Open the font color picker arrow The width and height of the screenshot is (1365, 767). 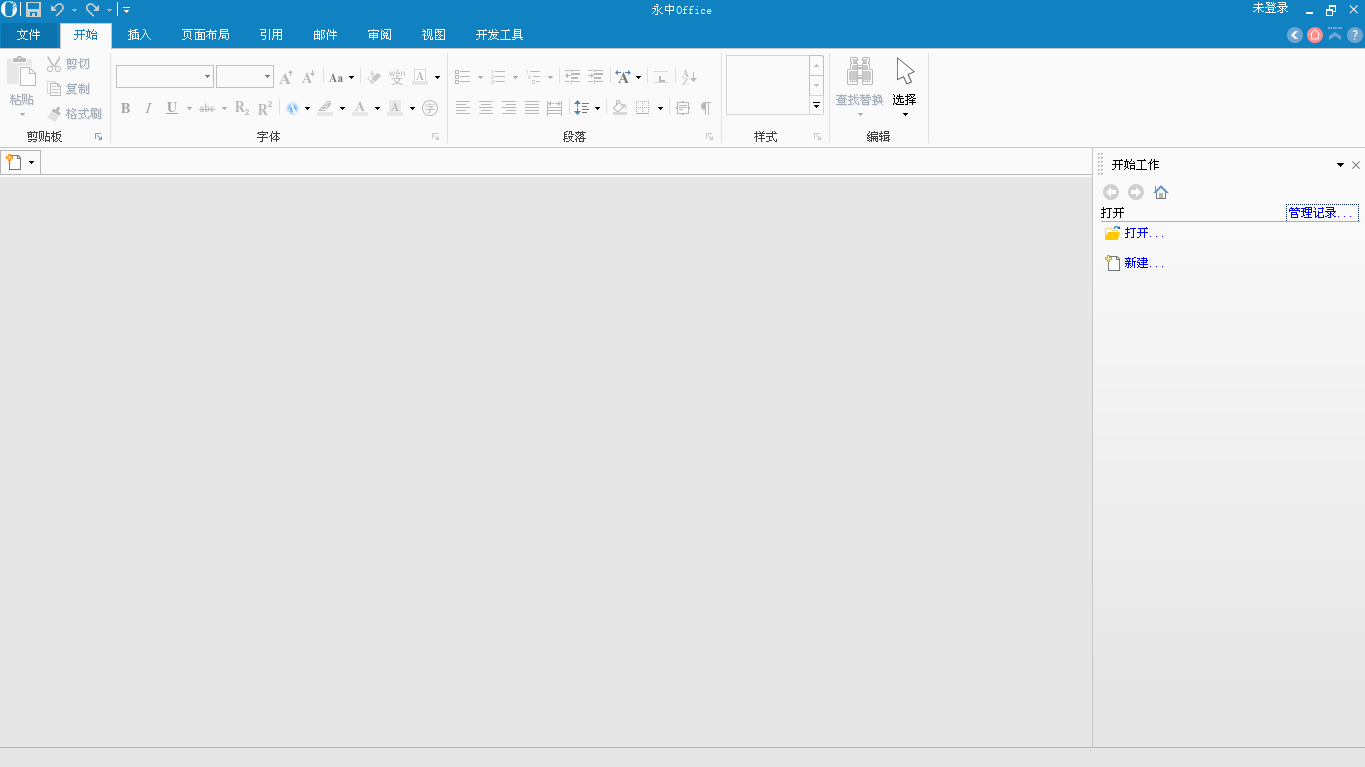point(377,108)
